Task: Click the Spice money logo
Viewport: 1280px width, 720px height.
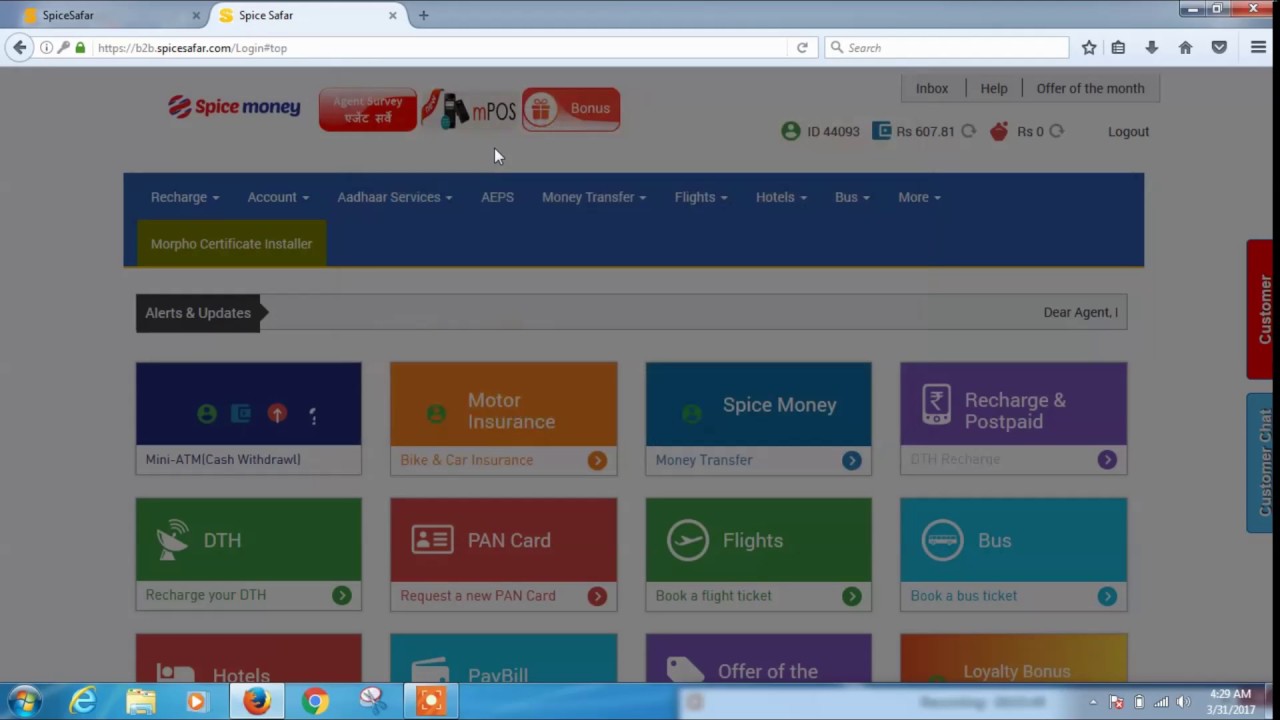Action: [x=234, y=107]
